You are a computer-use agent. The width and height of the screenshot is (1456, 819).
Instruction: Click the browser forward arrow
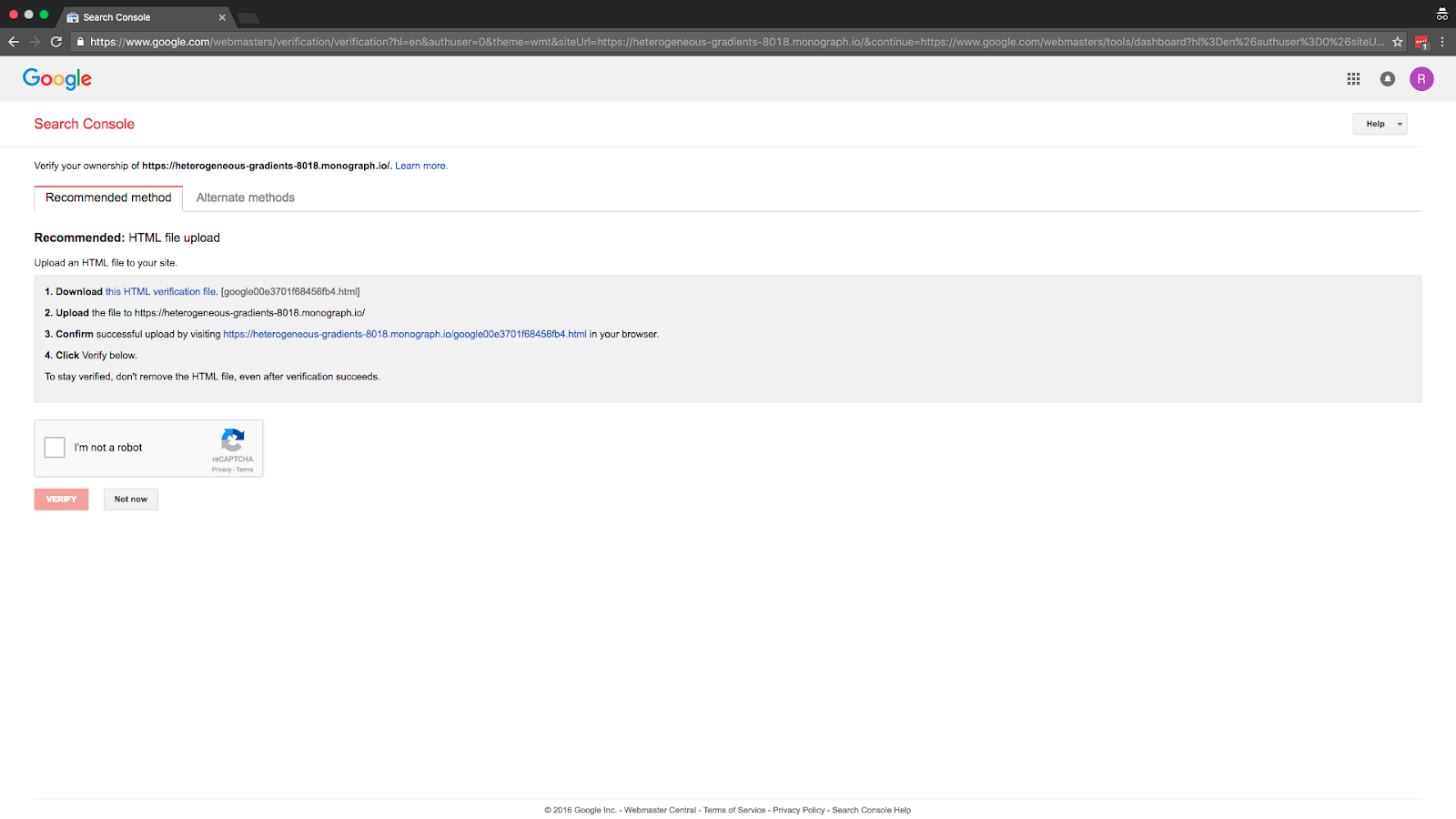[35, 42]
